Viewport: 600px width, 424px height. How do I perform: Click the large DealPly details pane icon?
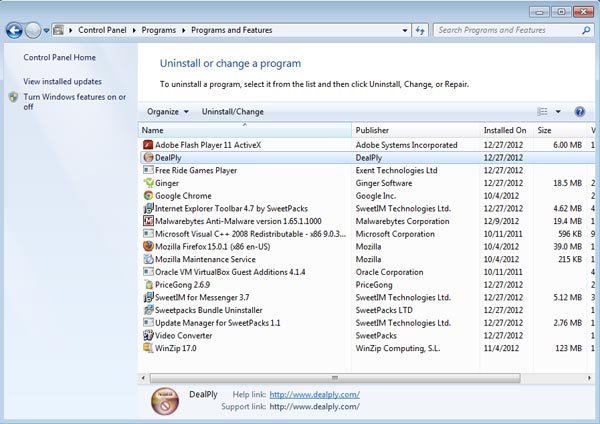165,401
